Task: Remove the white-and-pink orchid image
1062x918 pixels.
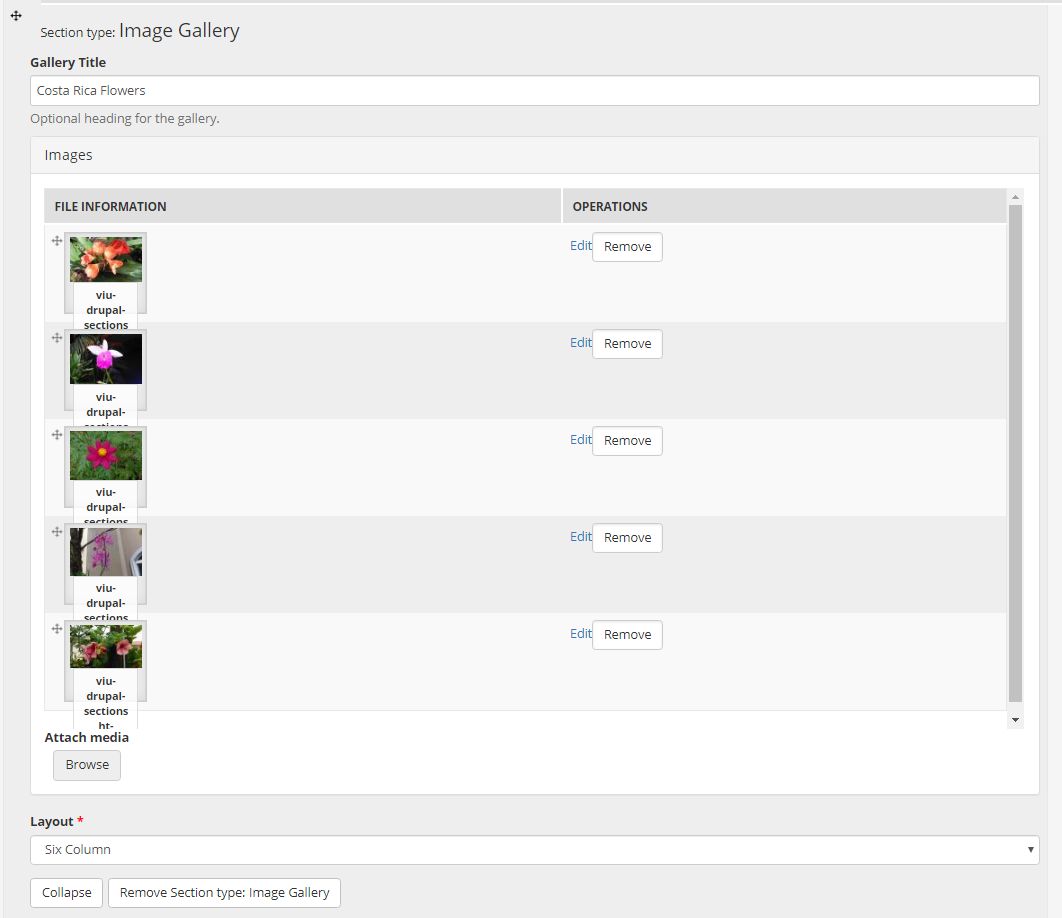Action: pyautogui.click(x=627, y=343)
